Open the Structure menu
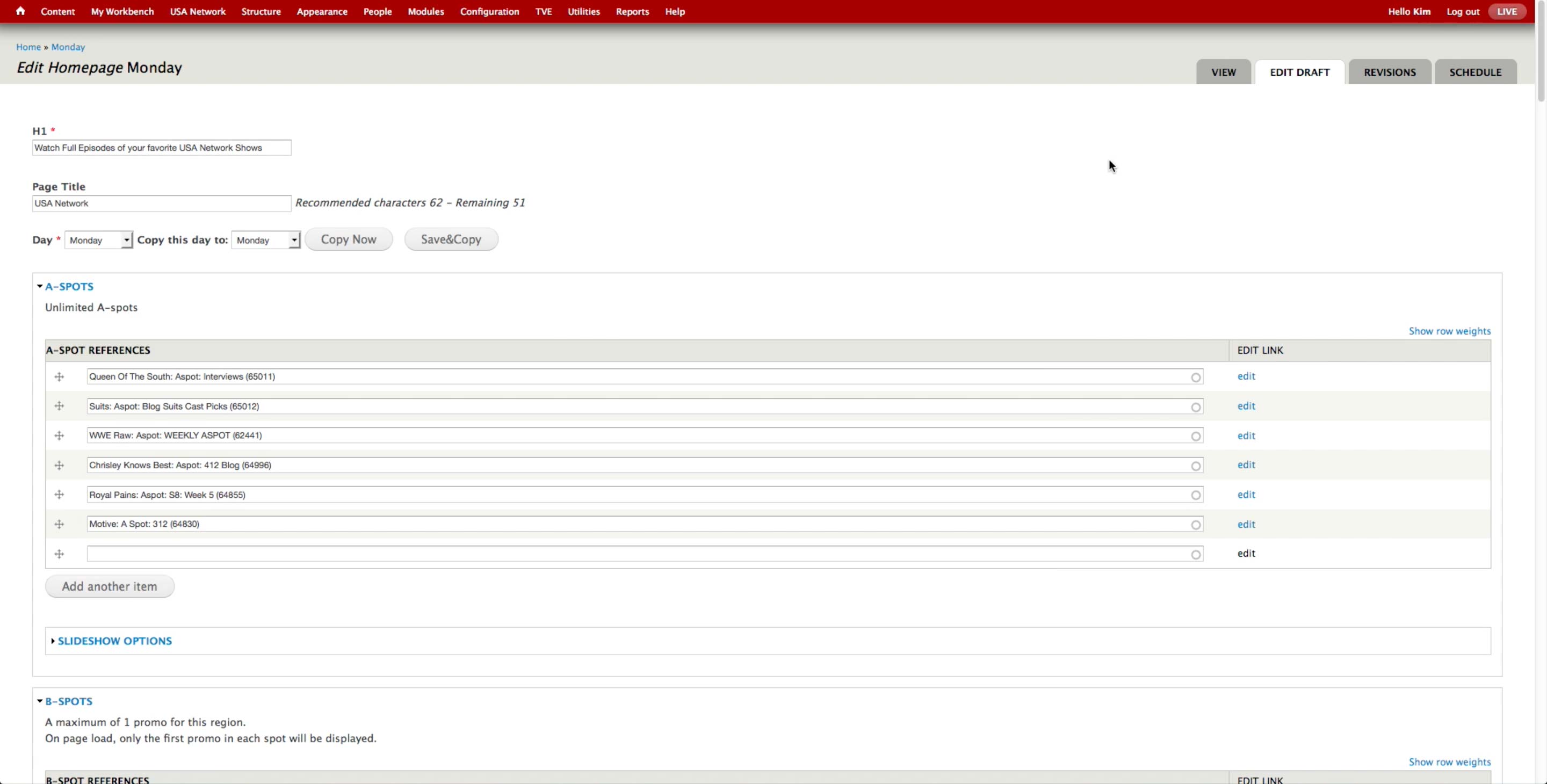Viewport: 1547px width, 784px height. click(x=261, y=11)
